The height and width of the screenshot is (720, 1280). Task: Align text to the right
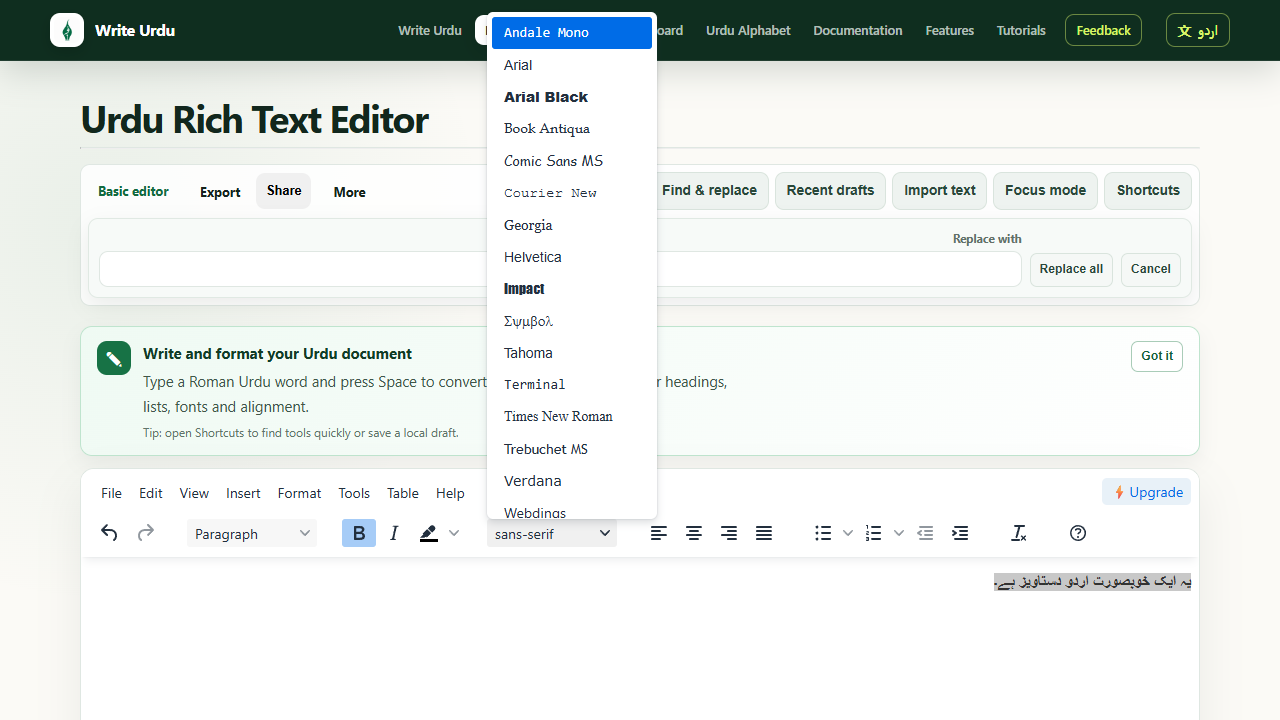[x=729, y=533]
